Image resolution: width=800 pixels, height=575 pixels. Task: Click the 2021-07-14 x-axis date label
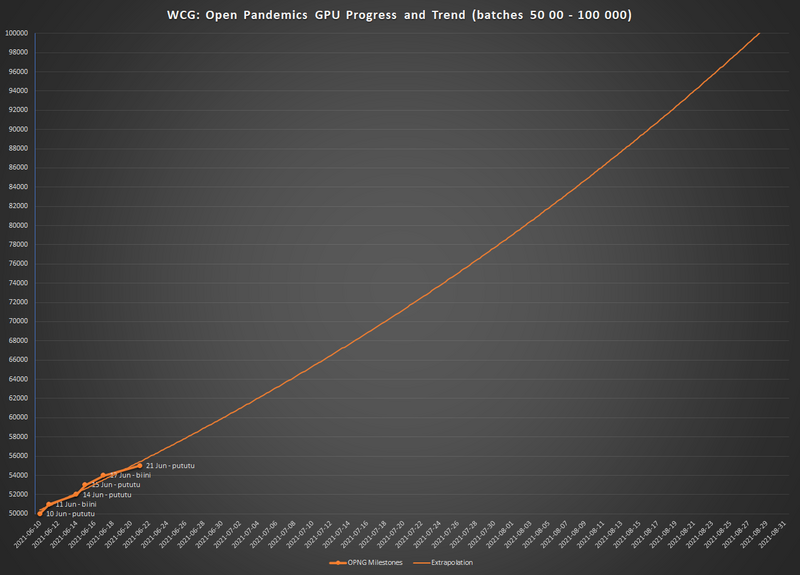(x=337, y=535)
